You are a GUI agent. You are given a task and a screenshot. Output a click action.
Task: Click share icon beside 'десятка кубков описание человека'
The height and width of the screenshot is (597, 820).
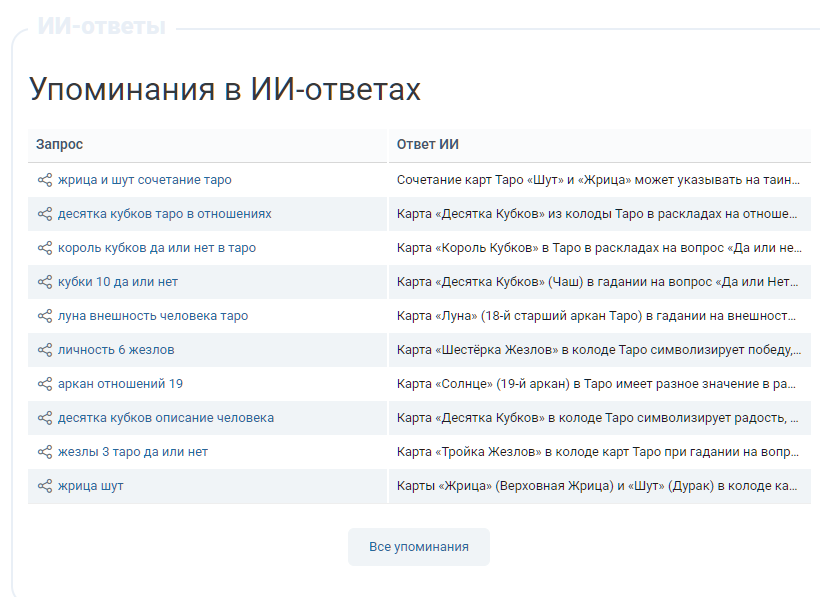45,418
